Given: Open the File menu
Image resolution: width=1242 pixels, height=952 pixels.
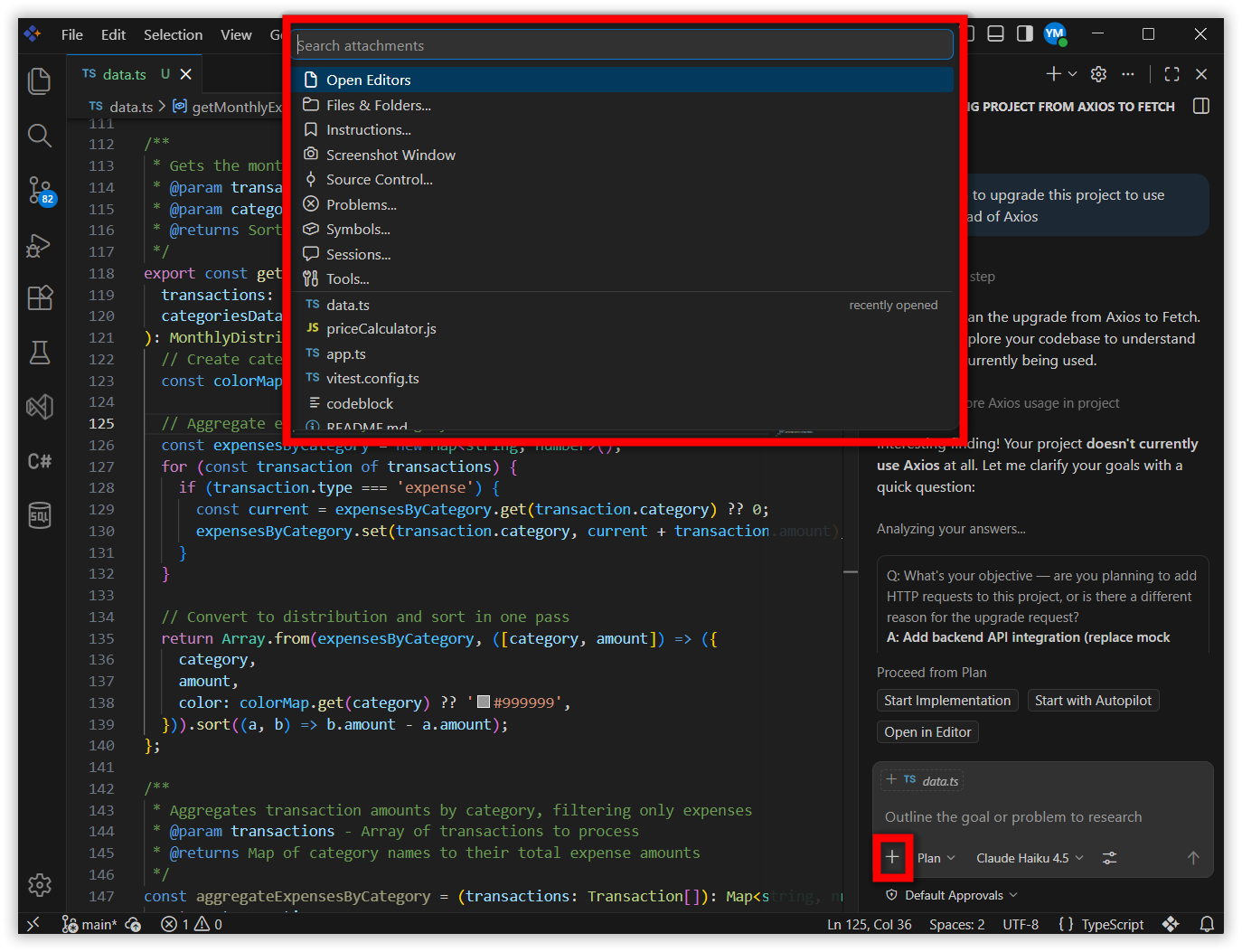Looking at the screenshot, I should (x=72, y=34).
